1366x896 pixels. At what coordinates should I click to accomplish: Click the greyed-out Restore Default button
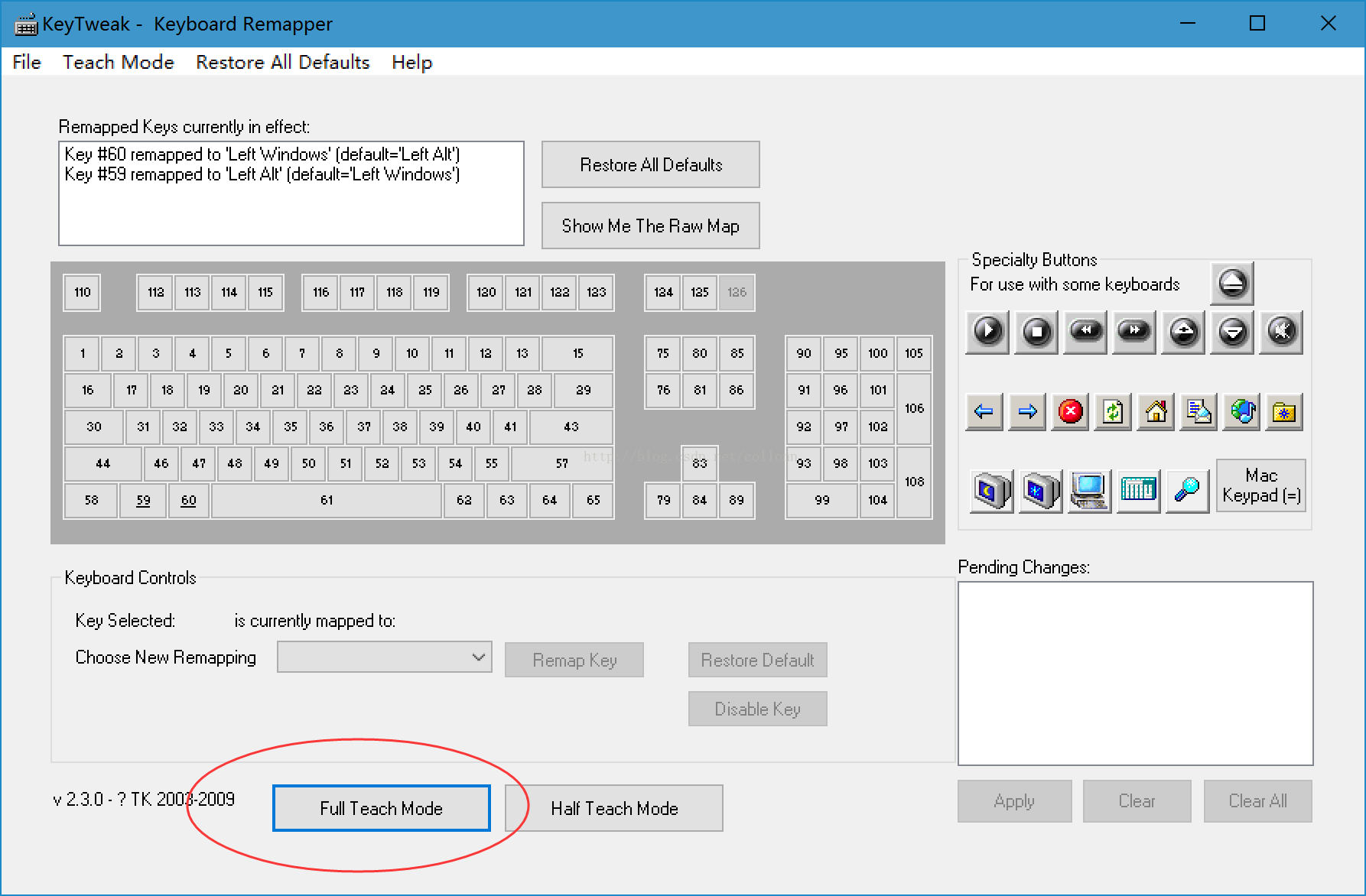(x=758, y=660)
